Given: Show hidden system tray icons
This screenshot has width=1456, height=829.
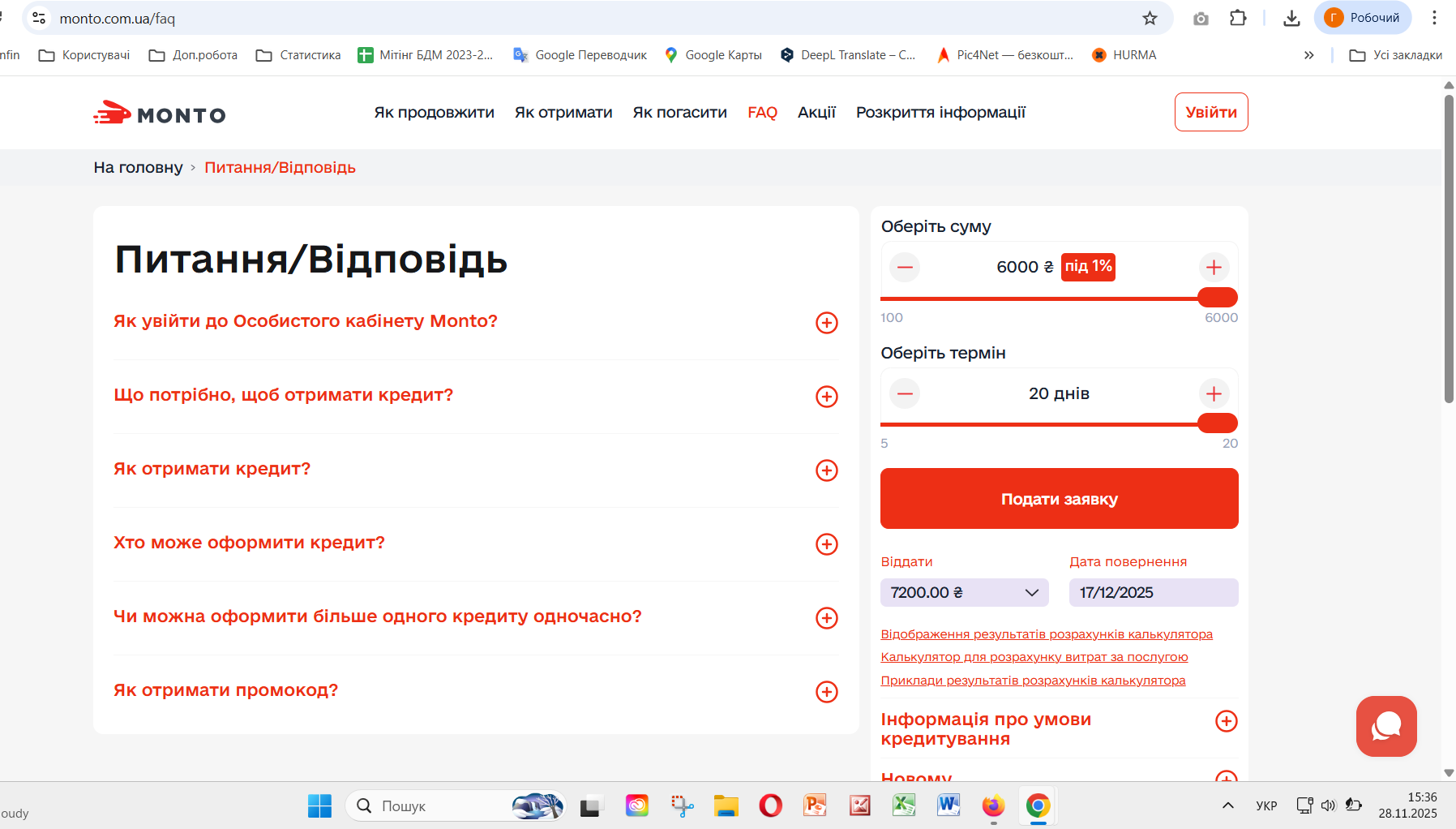Looking at the screenshot, I should 1228,805.
